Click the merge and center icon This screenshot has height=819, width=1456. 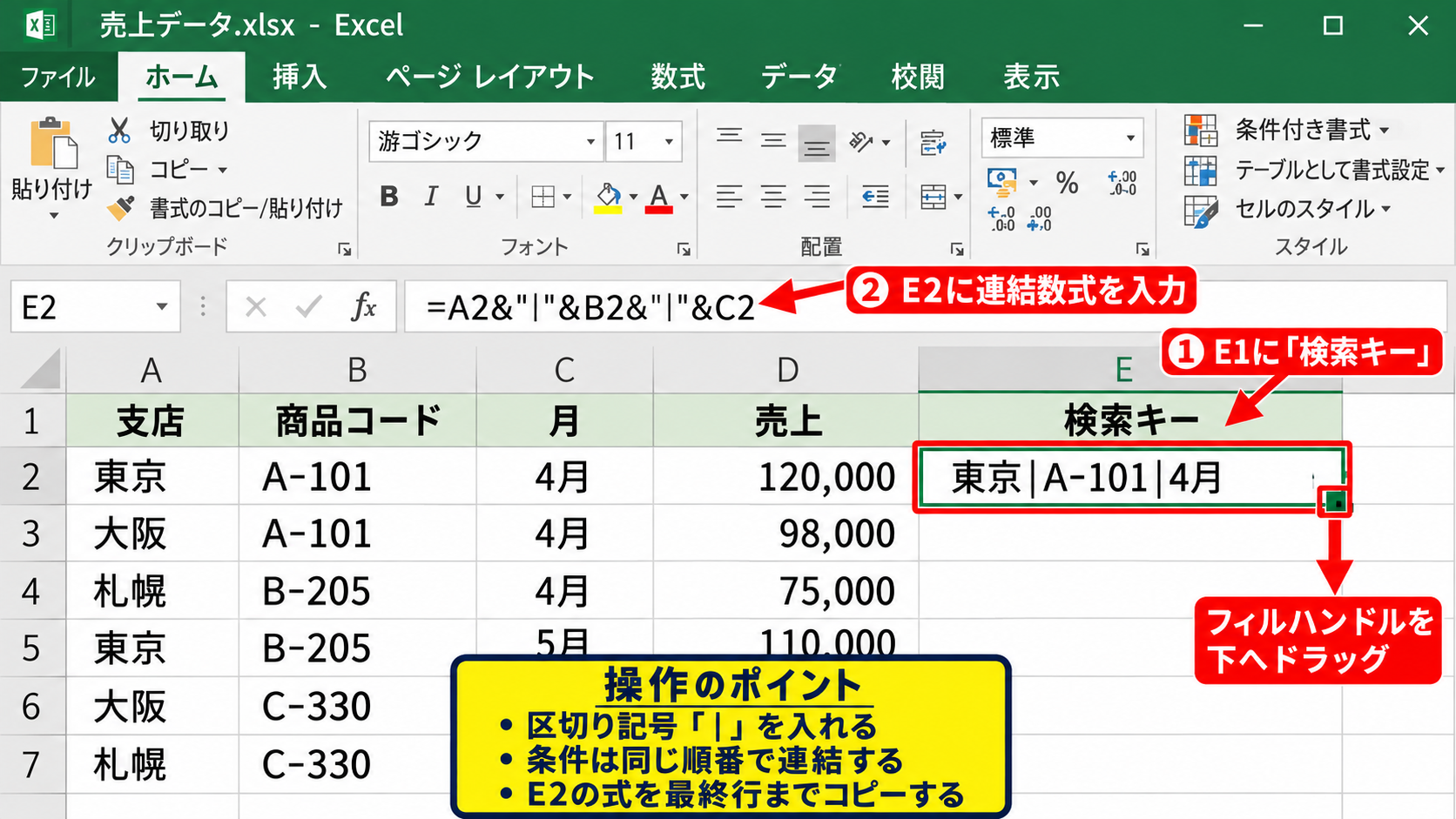(933, 197)
